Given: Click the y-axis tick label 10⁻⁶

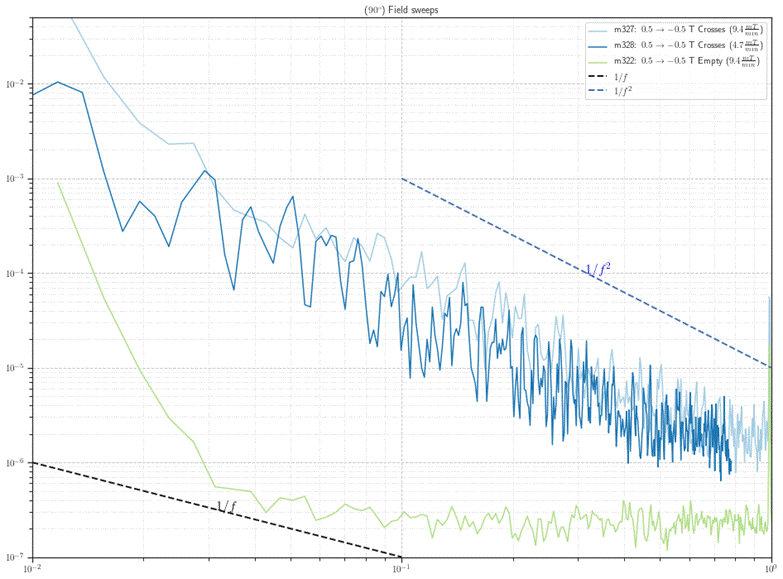Looking at the screenshot, I should click(14, 463).
